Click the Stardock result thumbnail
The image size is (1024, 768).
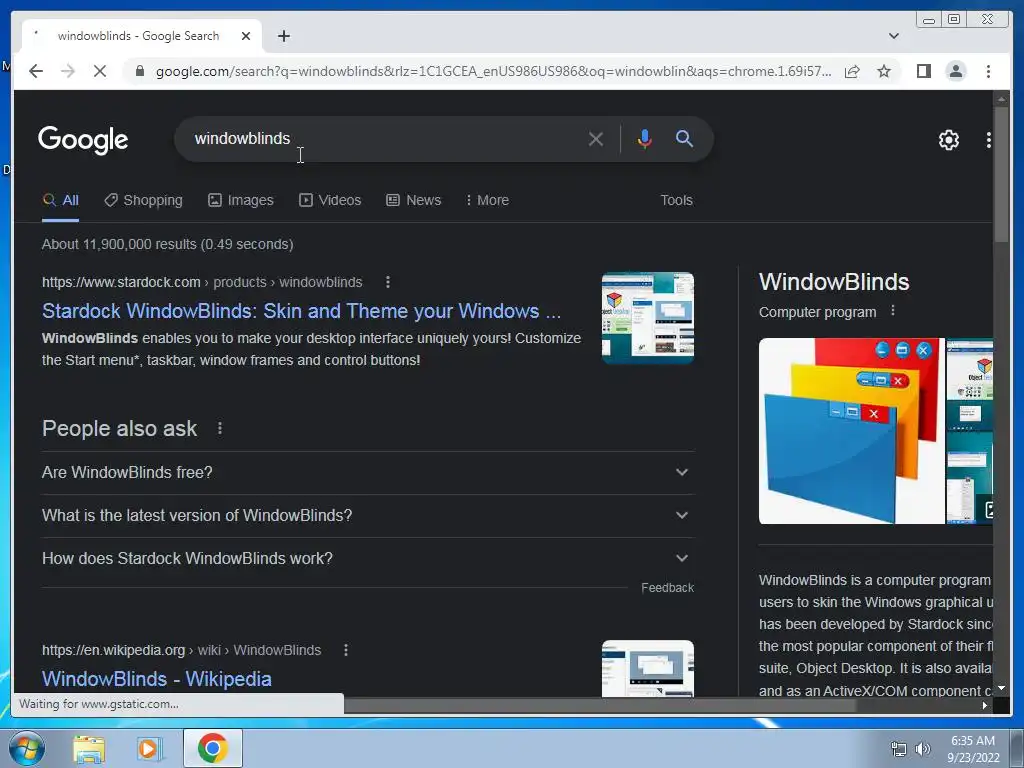648,318
